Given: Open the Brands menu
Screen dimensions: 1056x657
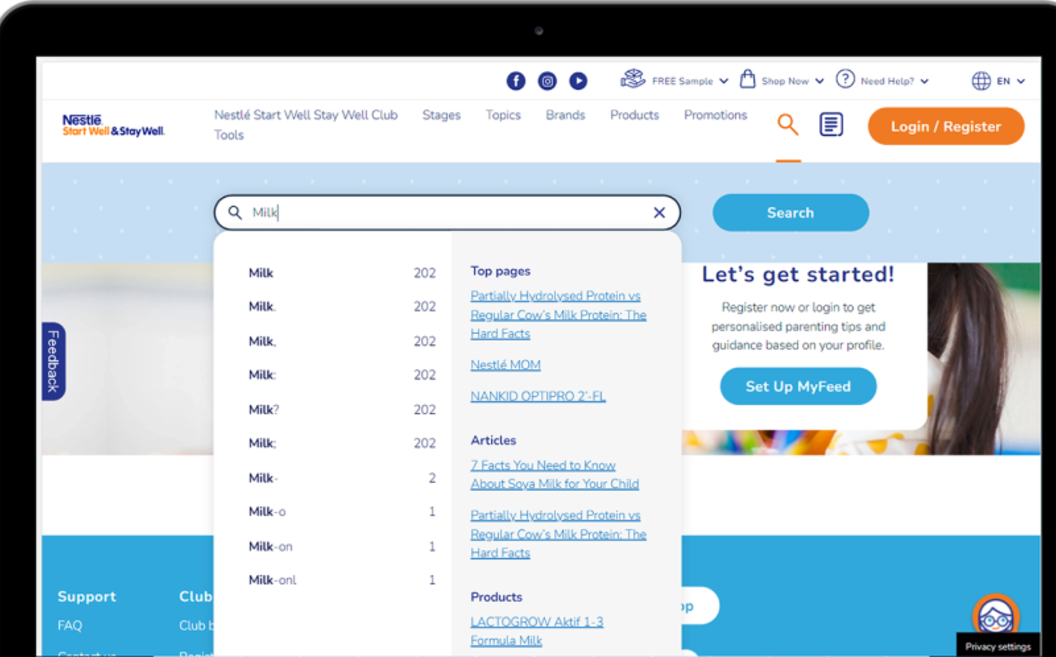Looking at the screenshot, I should (x=565, y=115).
